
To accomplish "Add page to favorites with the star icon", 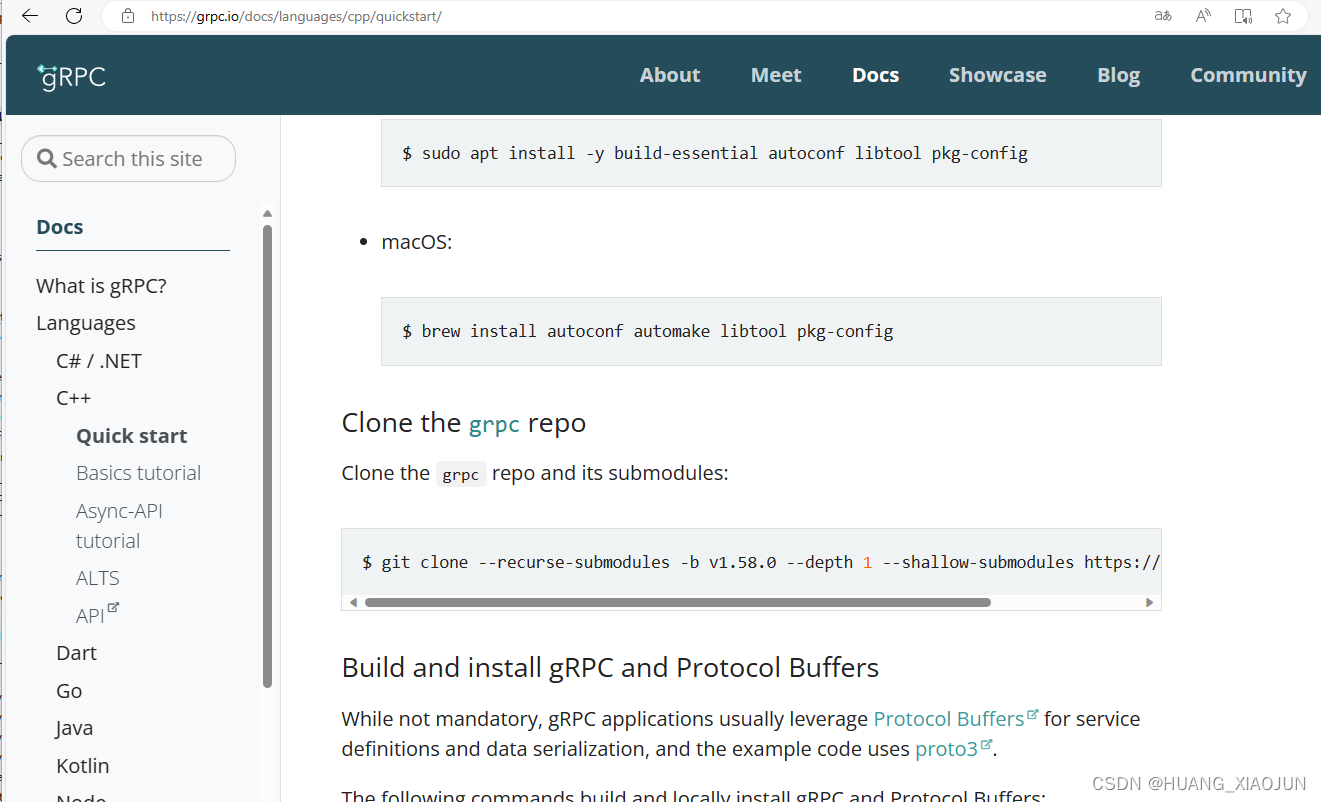I will coord(1283,16).
